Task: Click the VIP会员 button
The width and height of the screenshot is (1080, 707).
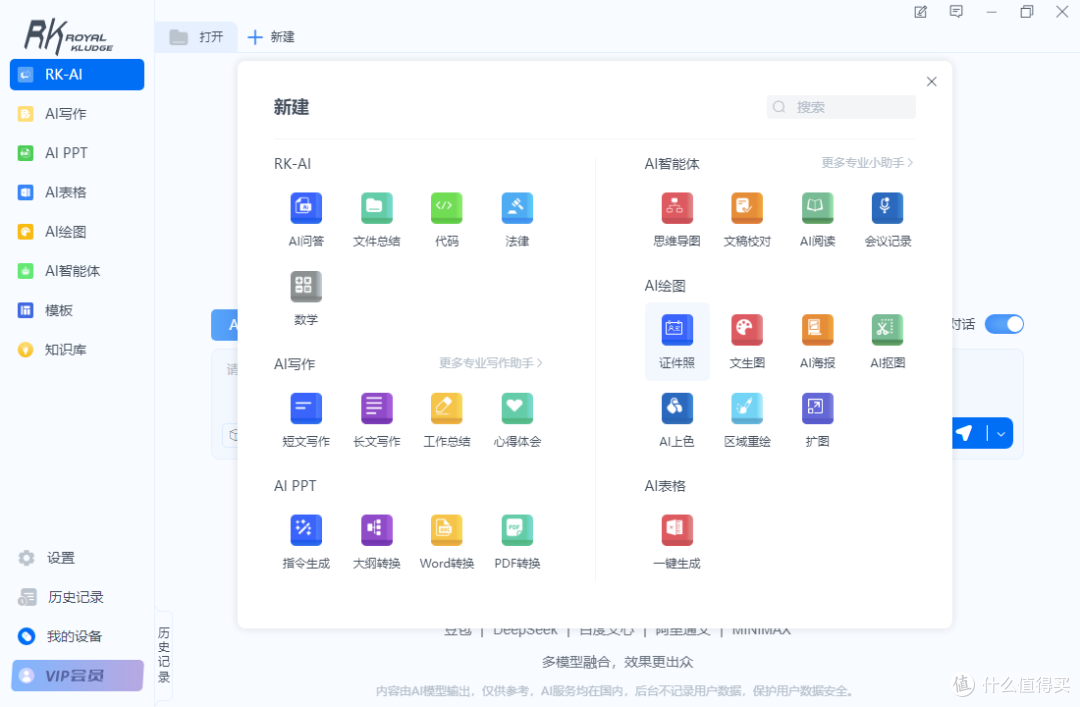Action: [77, 675]
